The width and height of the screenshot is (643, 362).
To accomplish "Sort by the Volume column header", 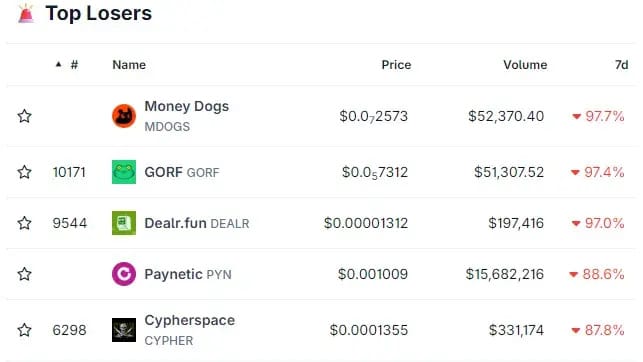I will [525, 65].
